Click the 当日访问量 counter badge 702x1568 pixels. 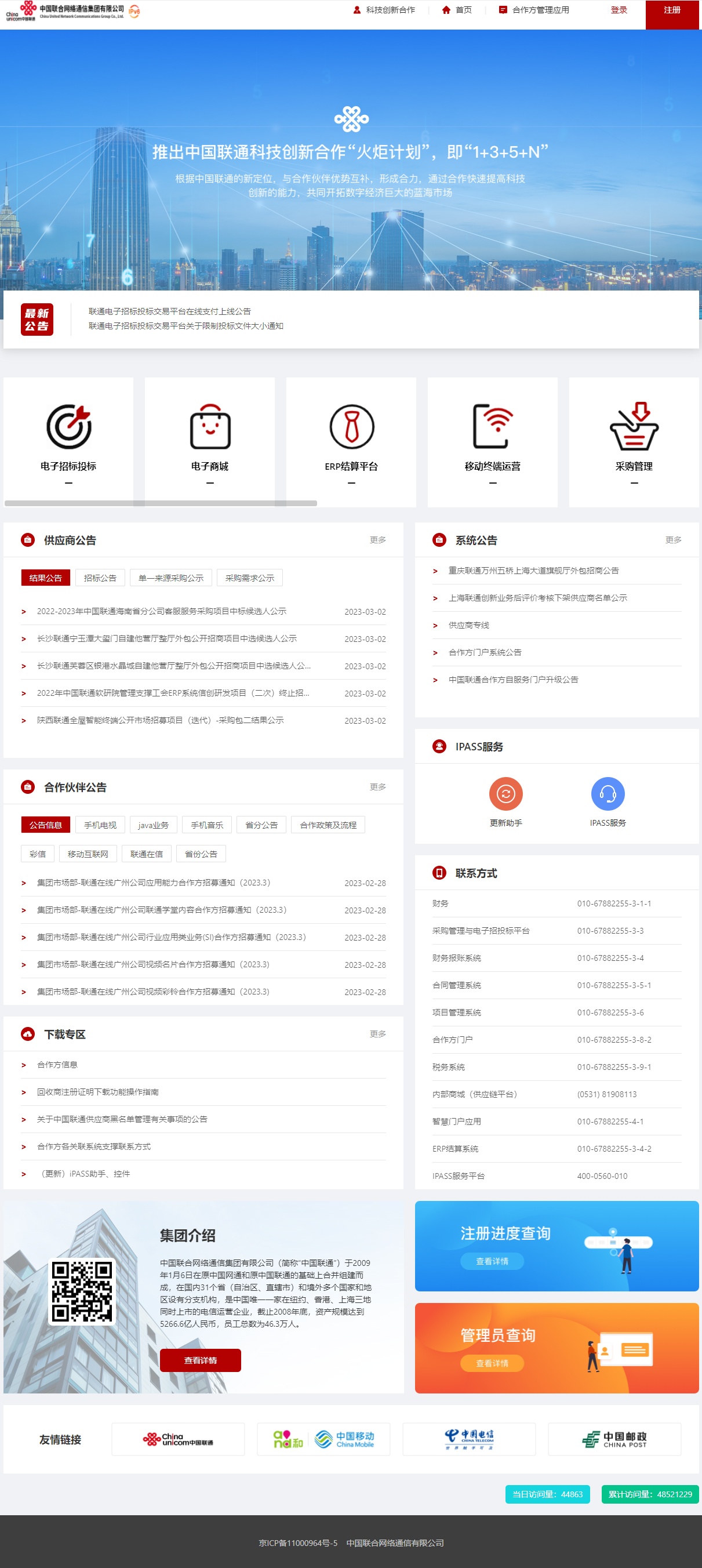pos(547,1494)
